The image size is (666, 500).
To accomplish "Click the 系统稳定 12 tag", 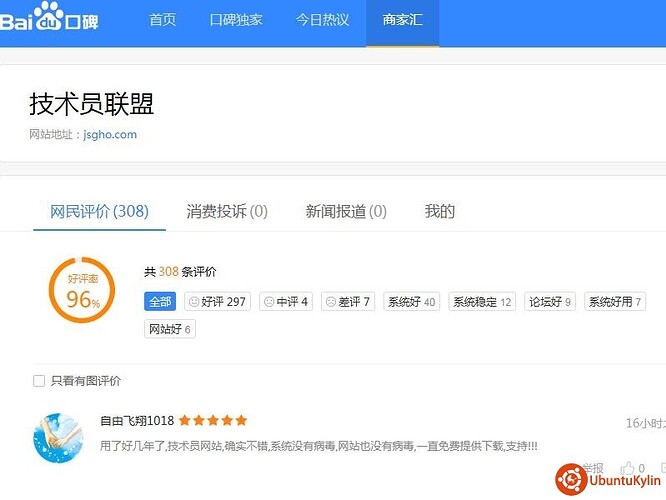I will (x=482, y=302).
